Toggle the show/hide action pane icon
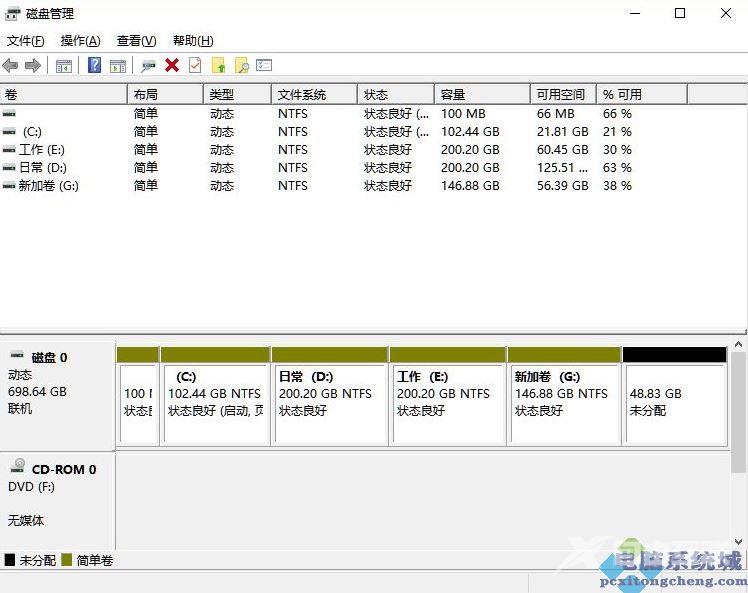The height and width of the screenshot is (593, 748). pos(118,66)
